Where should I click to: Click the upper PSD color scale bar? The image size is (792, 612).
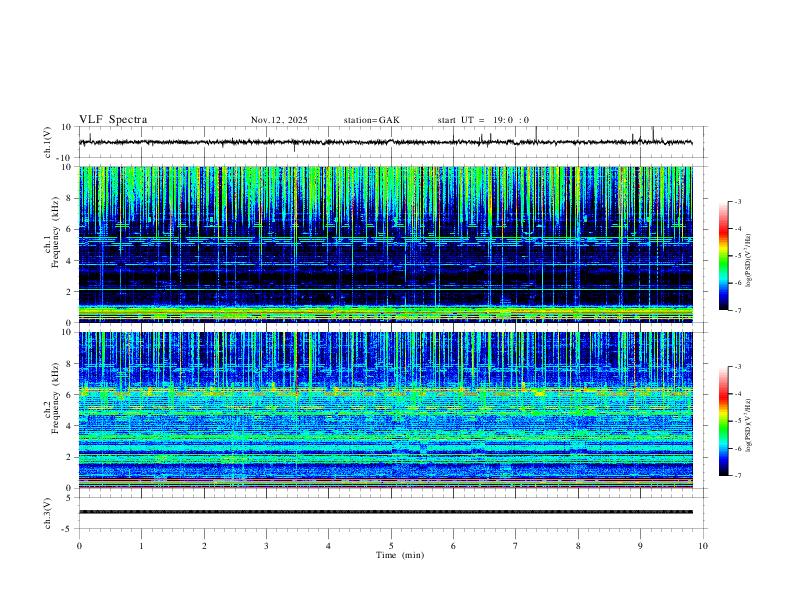coord(724,256)
